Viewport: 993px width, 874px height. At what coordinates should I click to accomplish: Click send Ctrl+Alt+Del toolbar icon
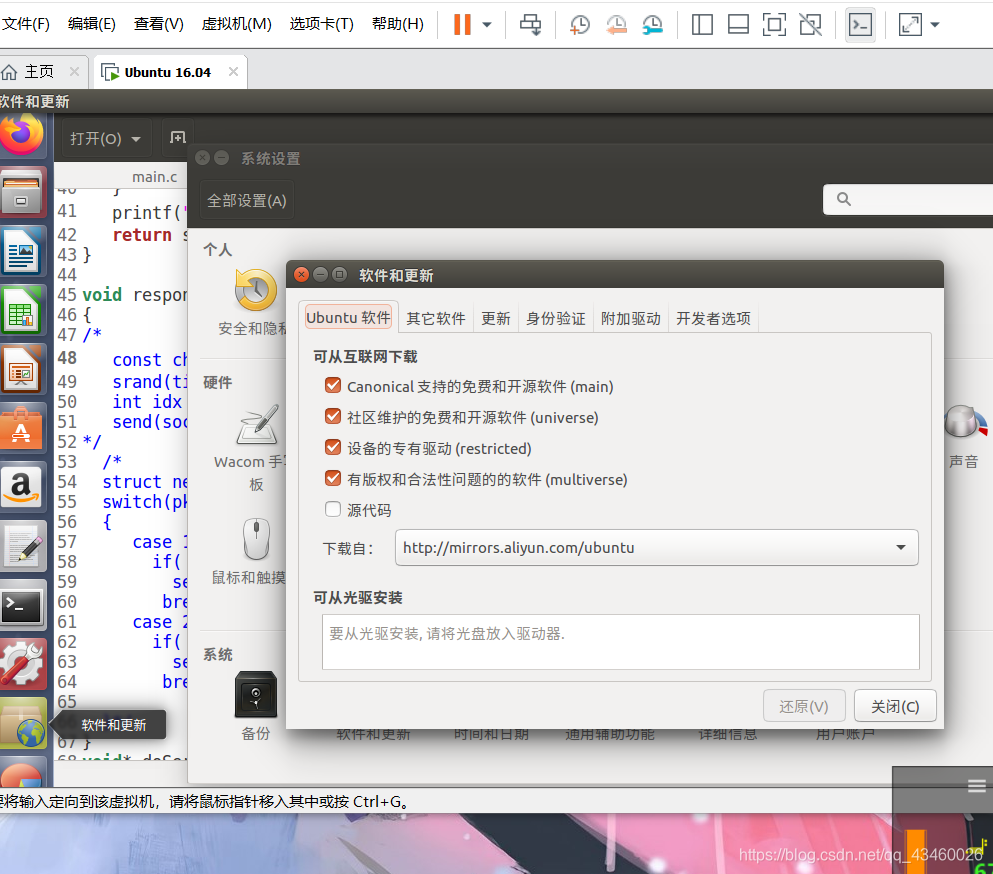[x=530, y=25]
